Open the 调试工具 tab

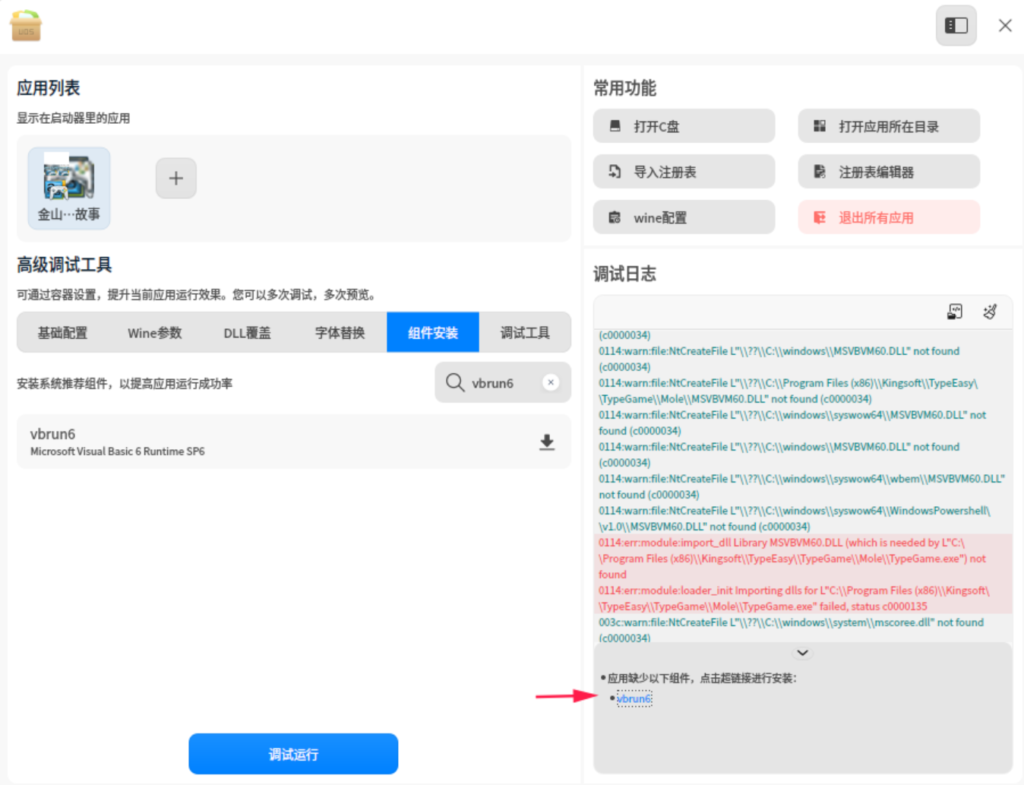tap(525, 333)
